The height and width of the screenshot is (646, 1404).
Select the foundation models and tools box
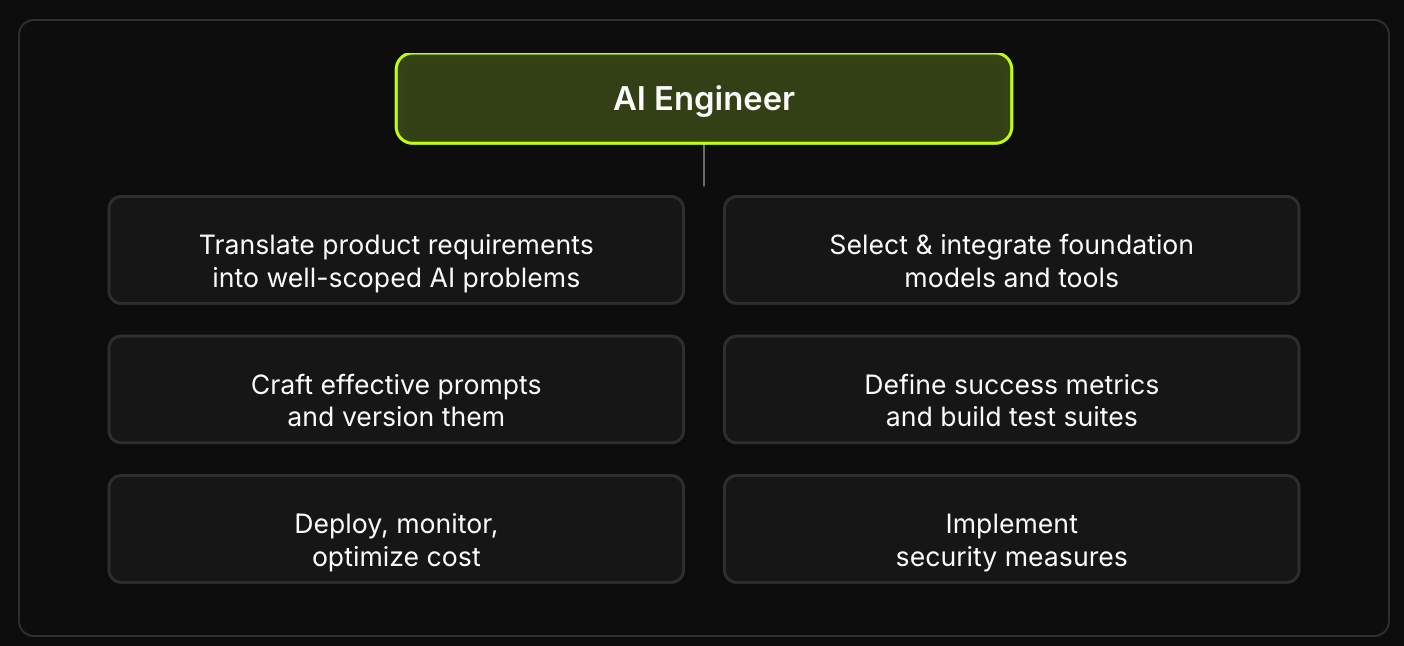(x=1011, y=250)
